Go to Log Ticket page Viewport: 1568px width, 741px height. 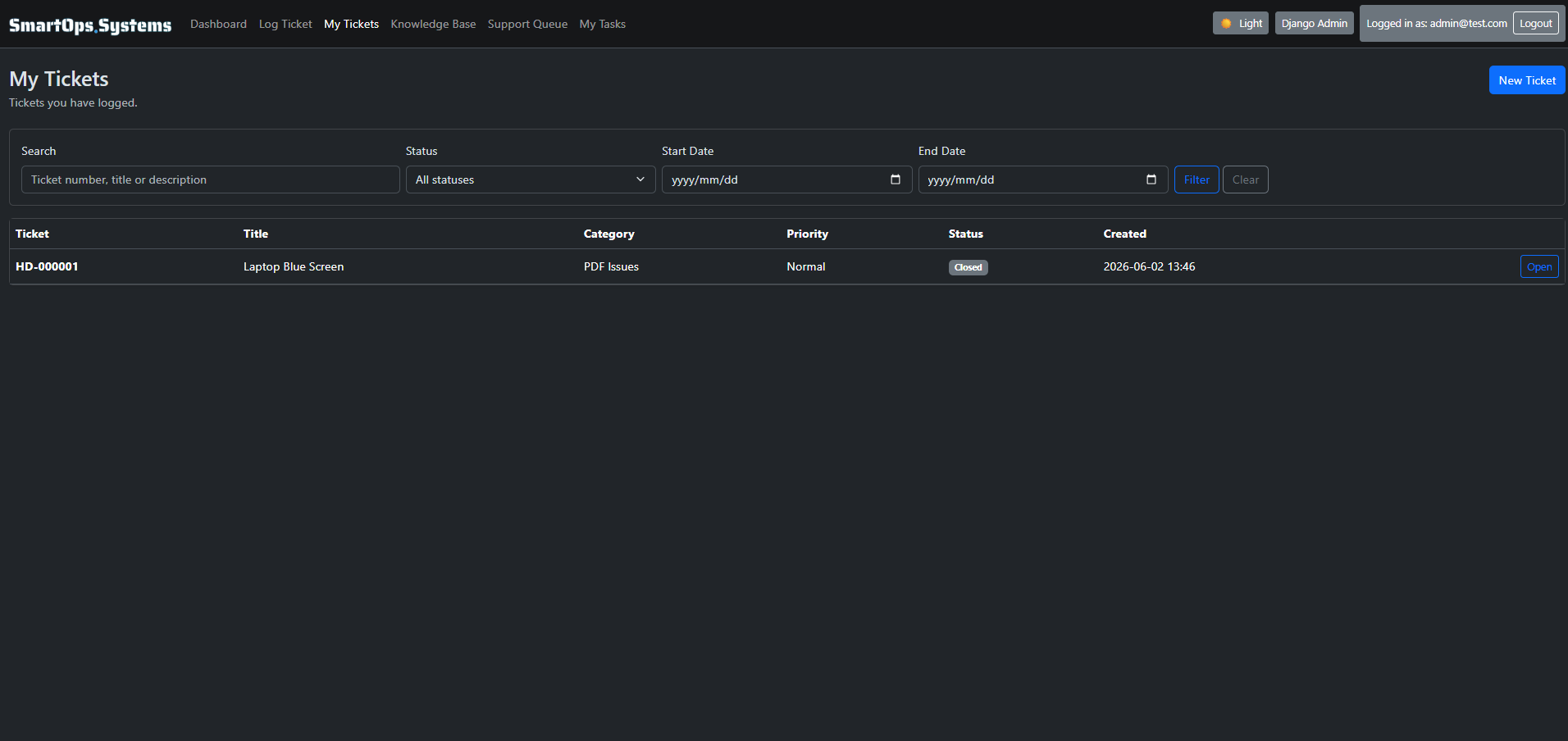click(285, 24)
